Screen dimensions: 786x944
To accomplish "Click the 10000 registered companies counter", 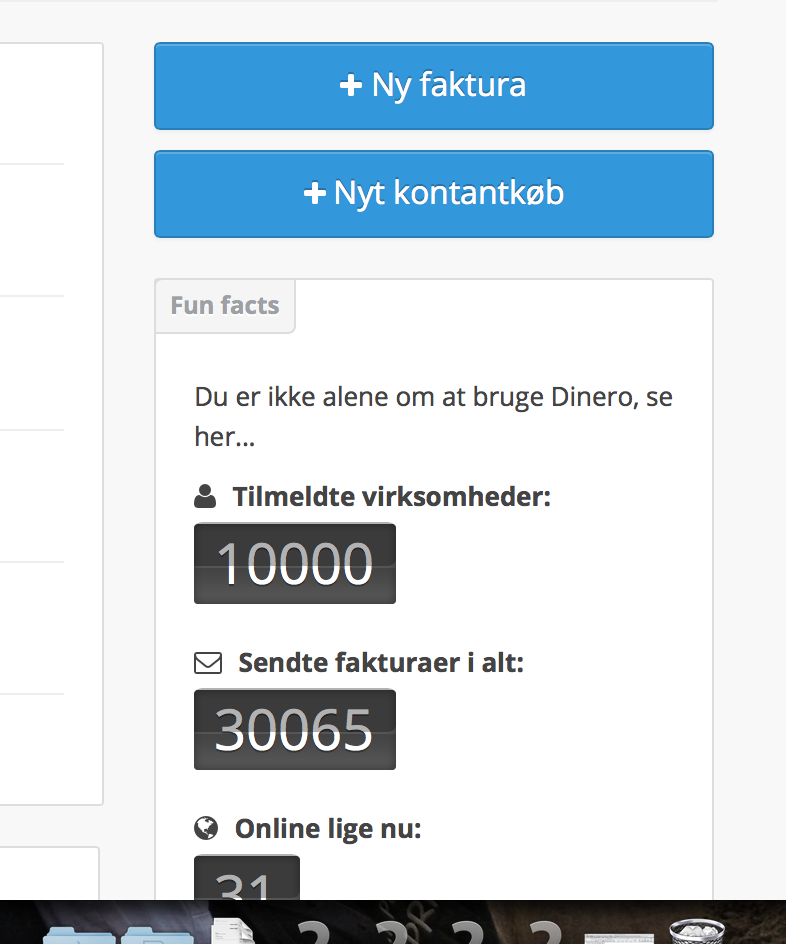I will (295, 564).
